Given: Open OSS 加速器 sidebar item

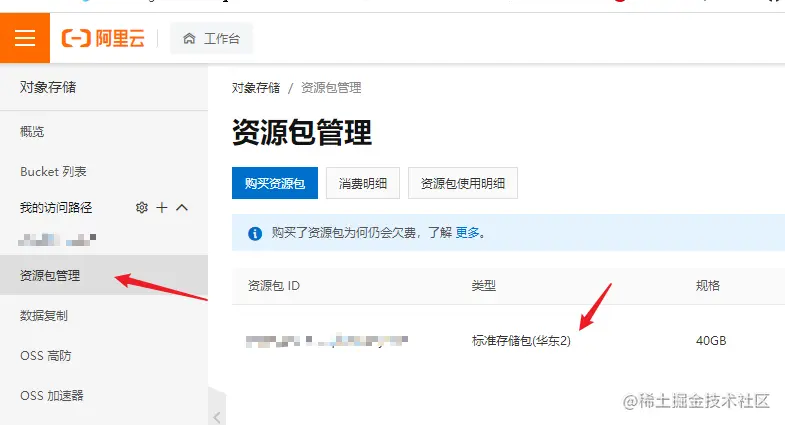Looking at the screenshot, I should pos(52,395).
